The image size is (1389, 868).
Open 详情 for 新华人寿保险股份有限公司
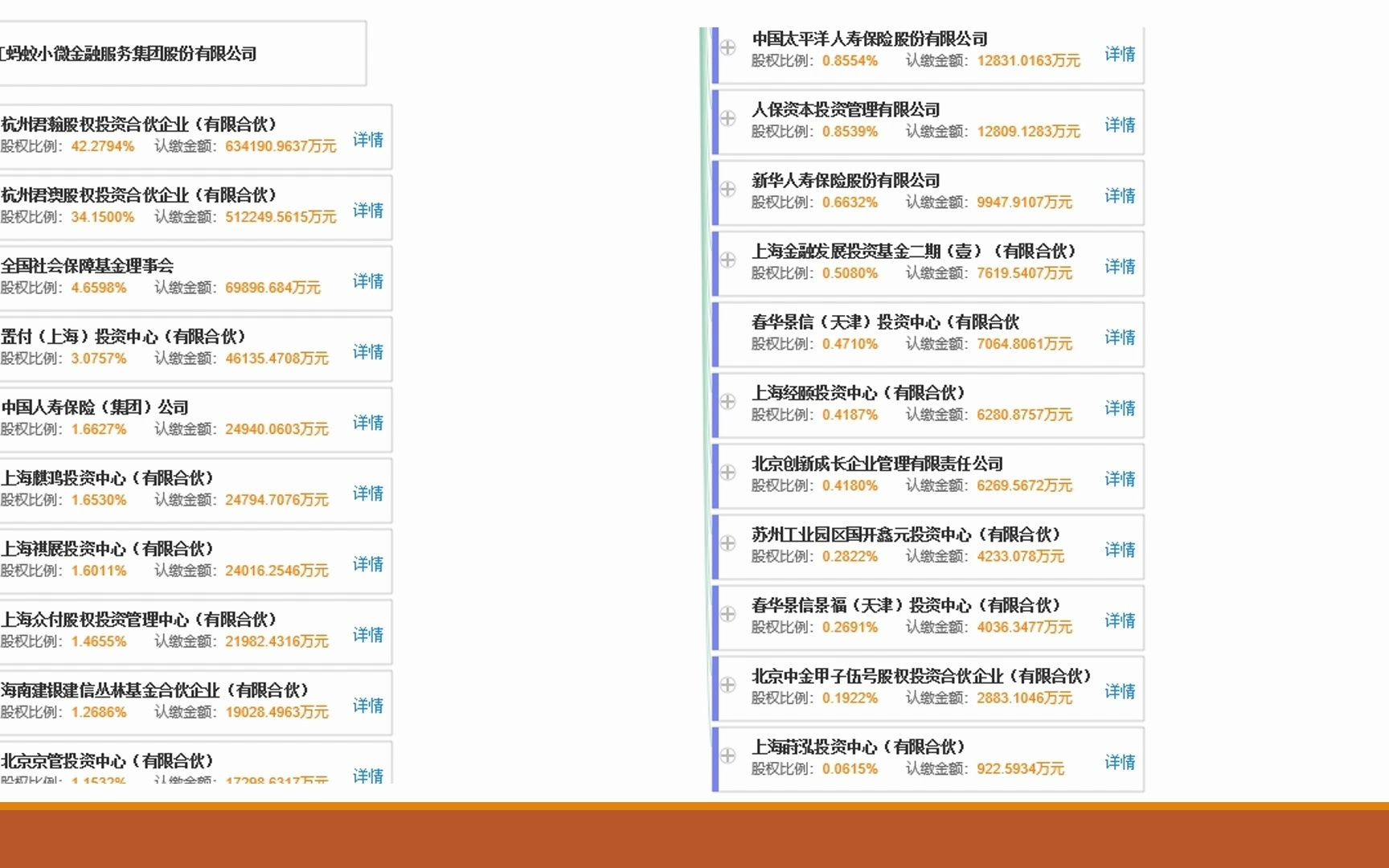(1120, 195)
